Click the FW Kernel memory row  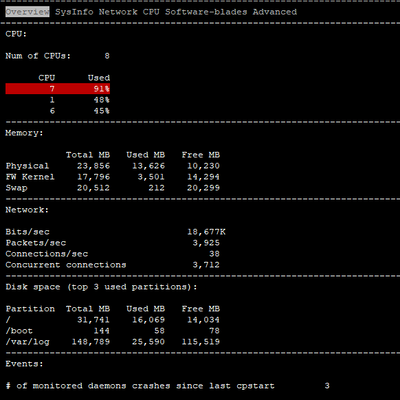[x=113, y=177]
